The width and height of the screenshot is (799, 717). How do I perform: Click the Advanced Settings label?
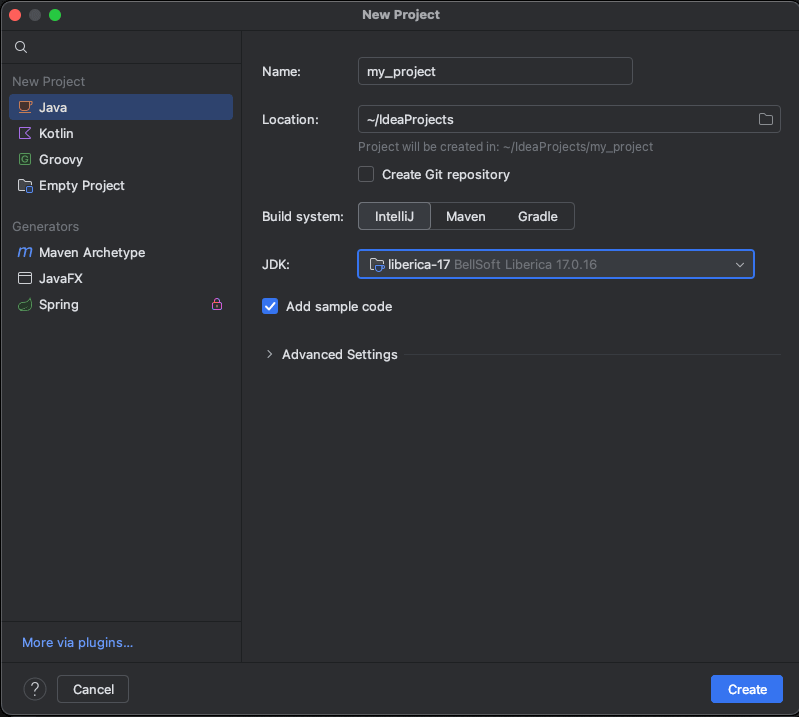[x=340, y=354]
